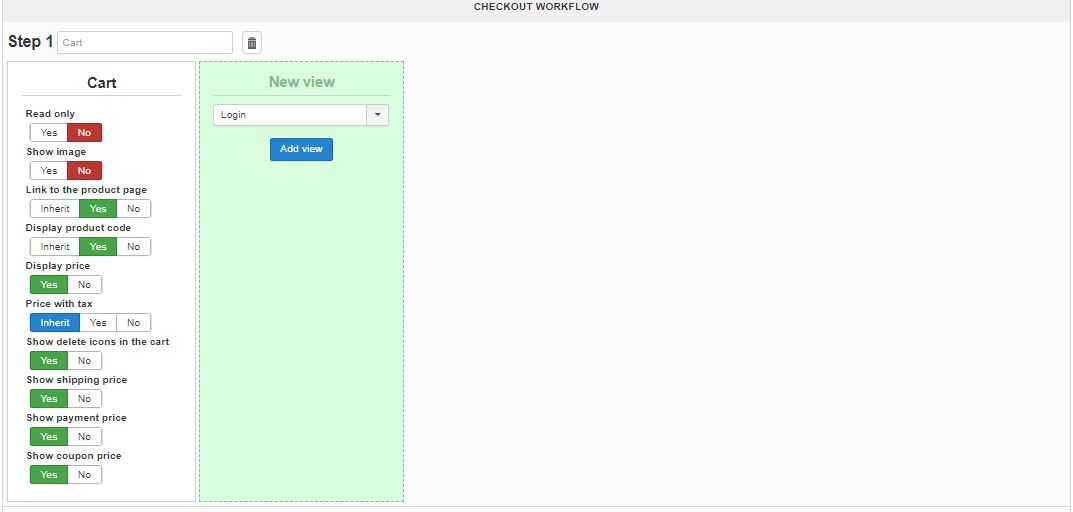Set Show payment price to Yes
The image size is (1073, 512).
pos(49,437)
